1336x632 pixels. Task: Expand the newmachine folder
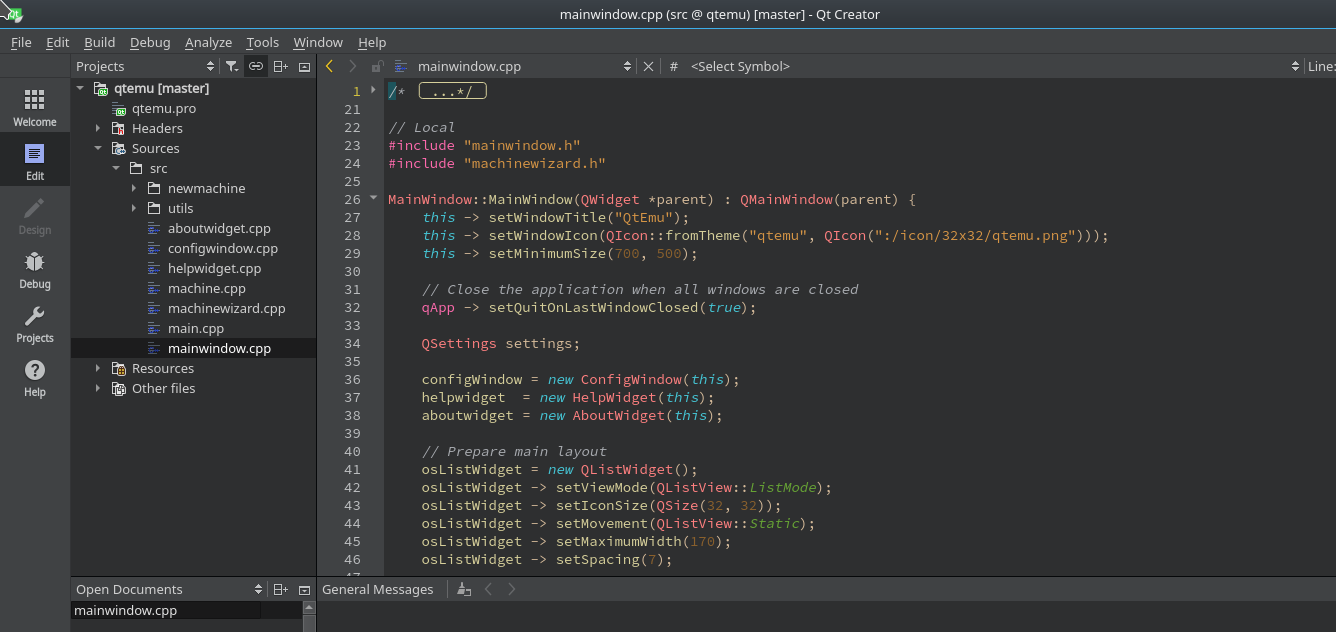pyautogui.click(x=134, y=188)
